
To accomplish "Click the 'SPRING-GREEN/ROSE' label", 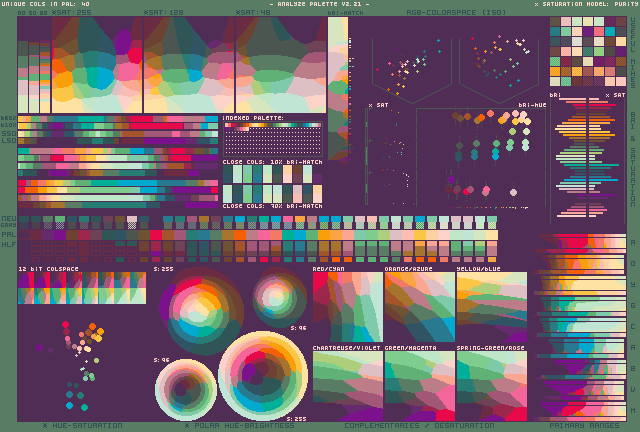I will 491,348.
